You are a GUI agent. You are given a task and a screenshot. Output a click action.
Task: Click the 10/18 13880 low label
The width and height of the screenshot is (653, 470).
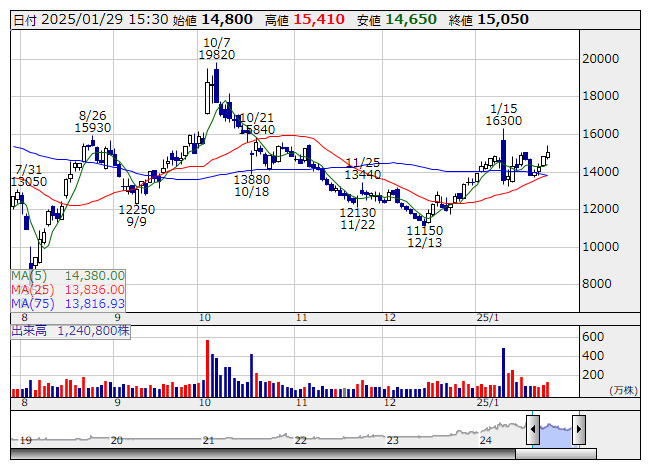pyautogui.click(x=252, y=186)
